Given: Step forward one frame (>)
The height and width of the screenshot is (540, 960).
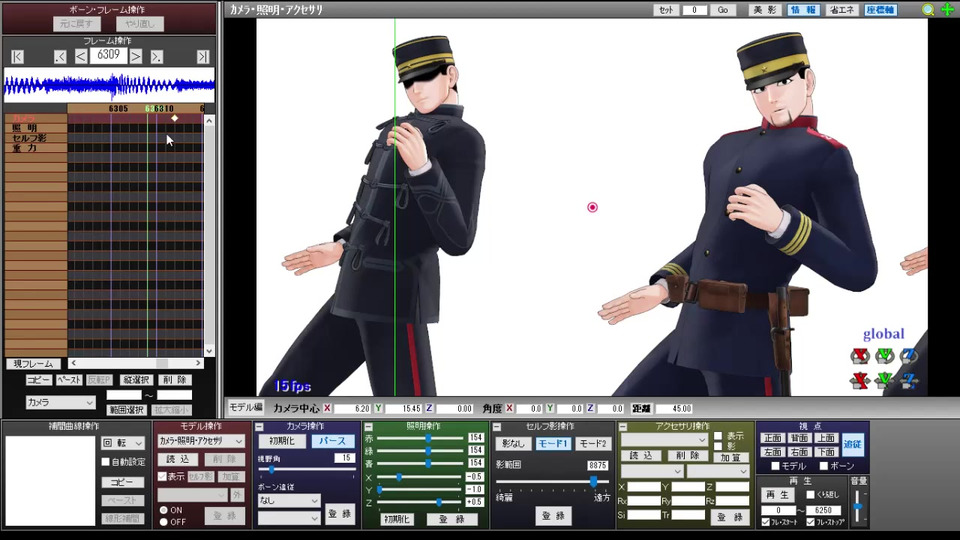Looking at the screenshot, I should pos(136,57).
